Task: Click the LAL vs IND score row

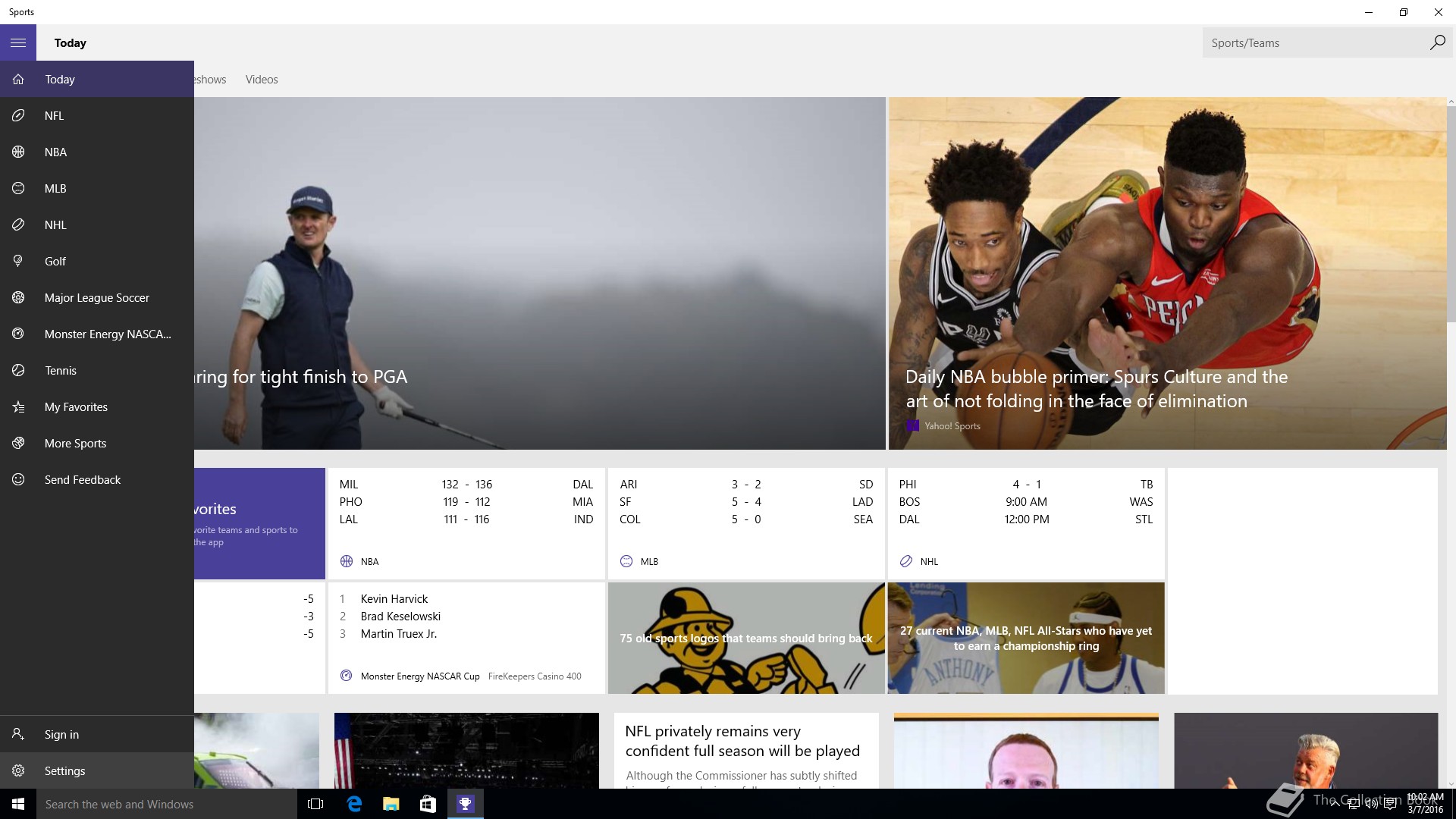Action: 466,519
